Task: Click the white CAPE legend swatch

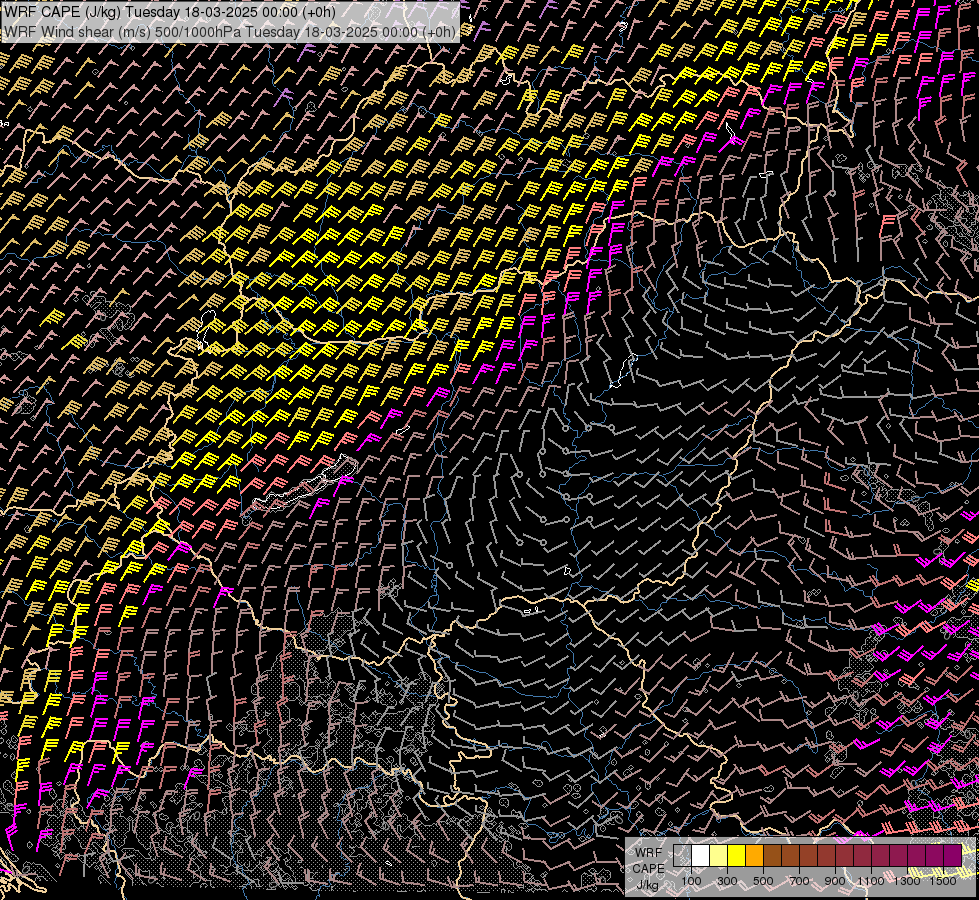Action: pos(701,855)
